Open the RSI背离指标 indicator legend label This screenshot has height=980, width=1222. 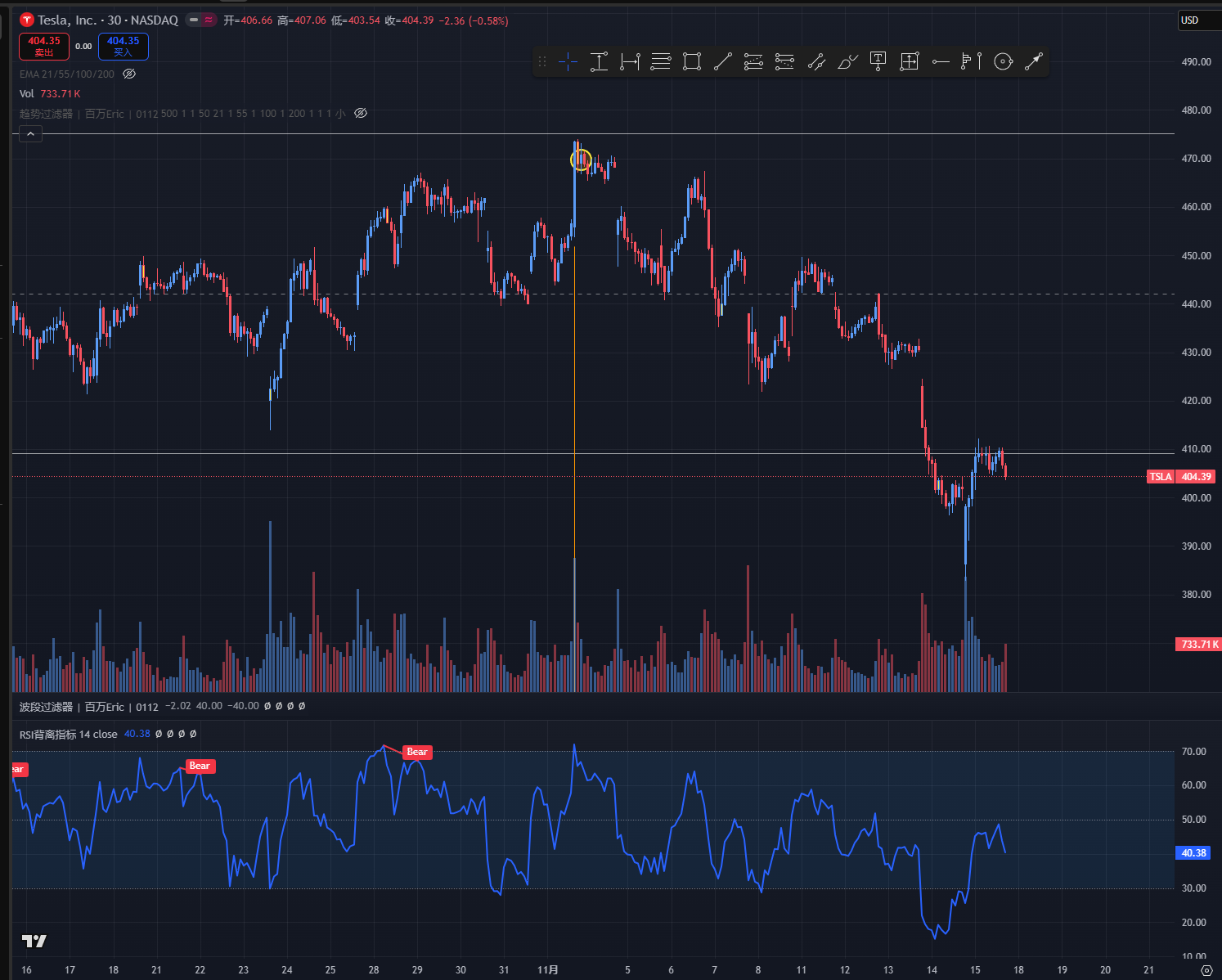coord(69,734)
